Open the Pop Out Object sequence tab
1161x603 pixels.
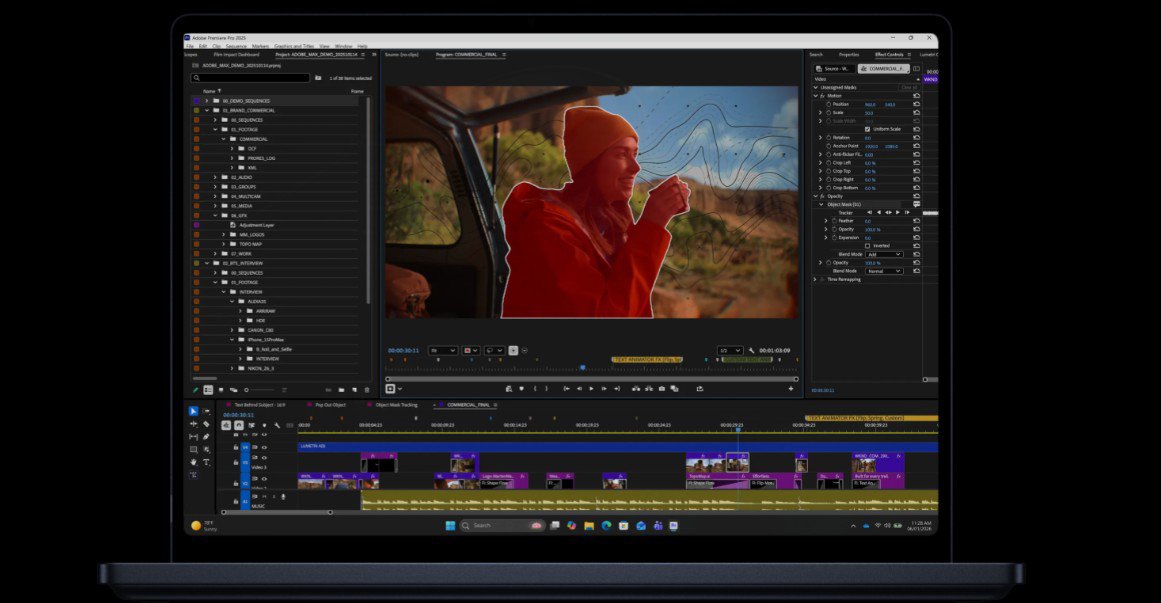pyautogui.click(x=330, y=405)
